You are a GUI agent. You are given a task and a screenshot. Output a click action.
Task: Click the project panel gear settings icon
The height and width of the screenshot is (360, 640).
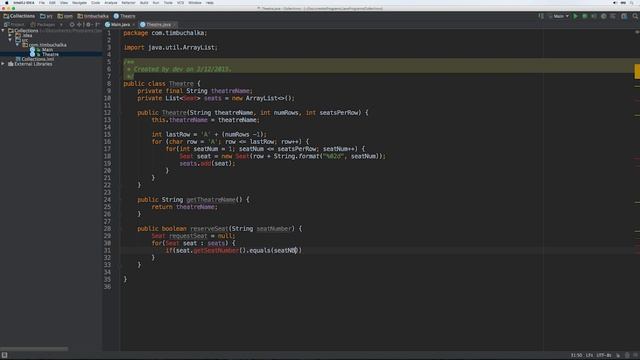click(x=88, y=24)
